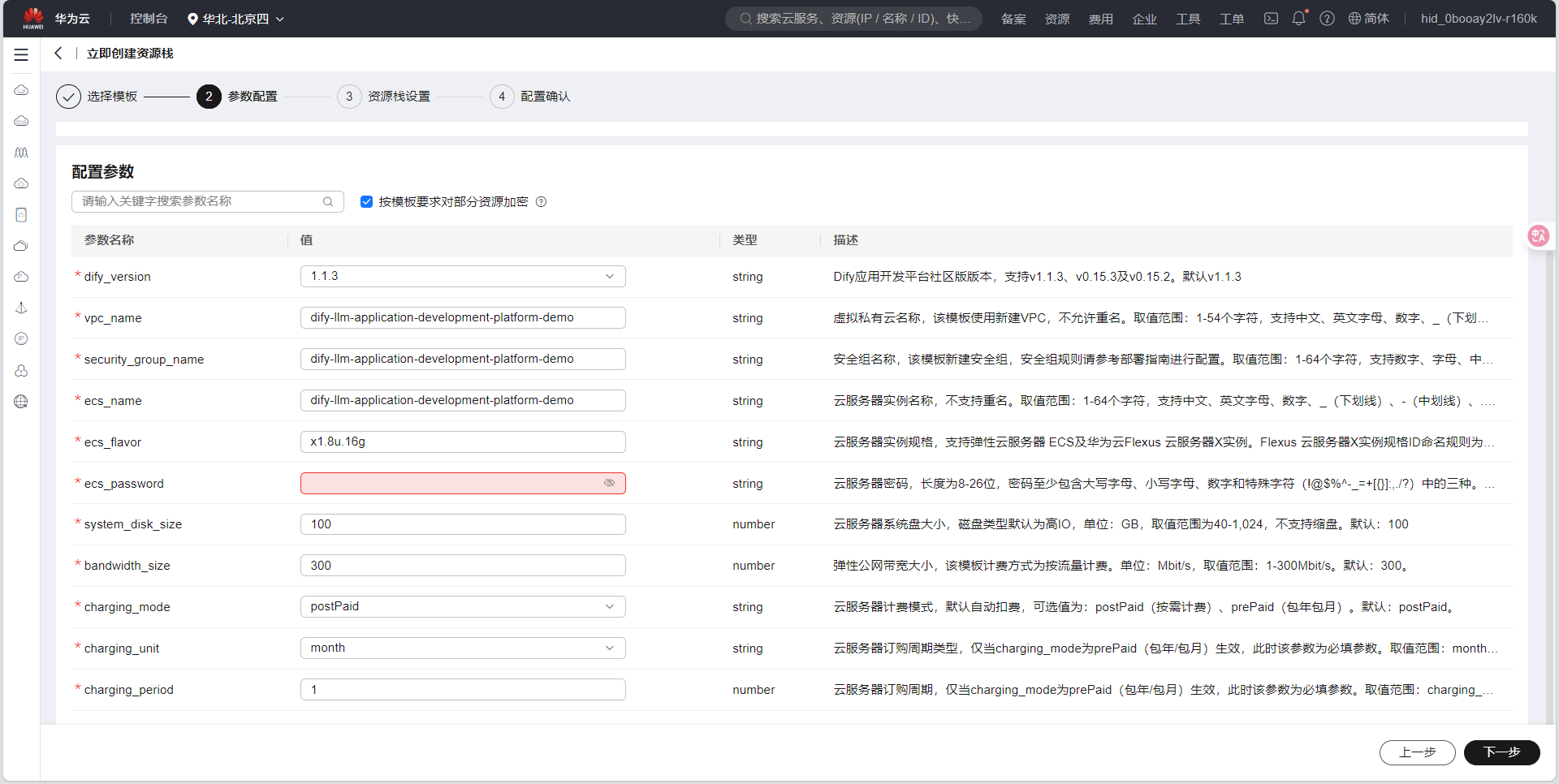
Task: Click the 下一步 next step button
Action: point(1501,752)
